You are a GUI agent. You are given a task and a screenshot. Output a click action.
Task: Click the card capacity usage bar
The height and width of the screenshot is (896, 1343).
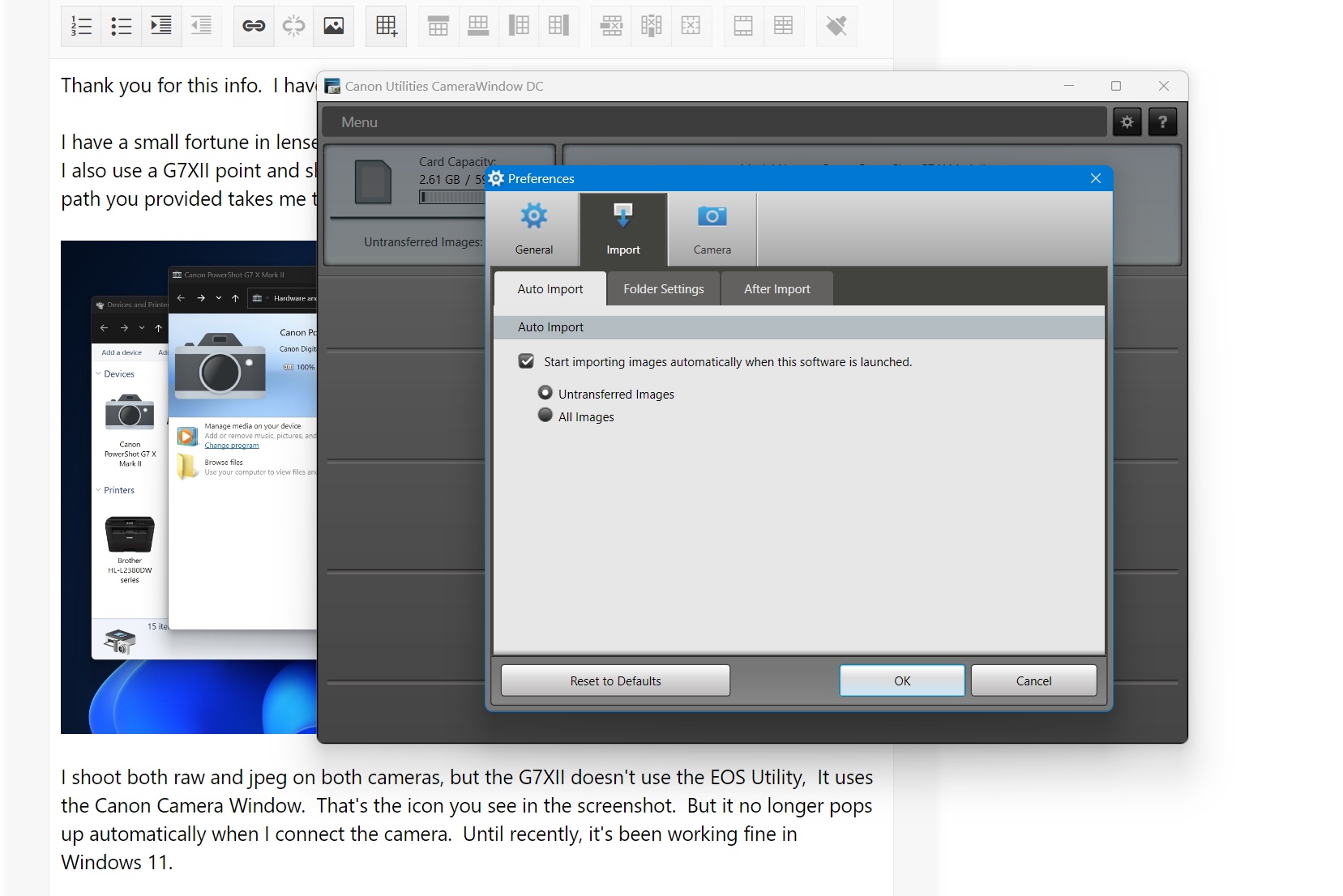(452, 197)
